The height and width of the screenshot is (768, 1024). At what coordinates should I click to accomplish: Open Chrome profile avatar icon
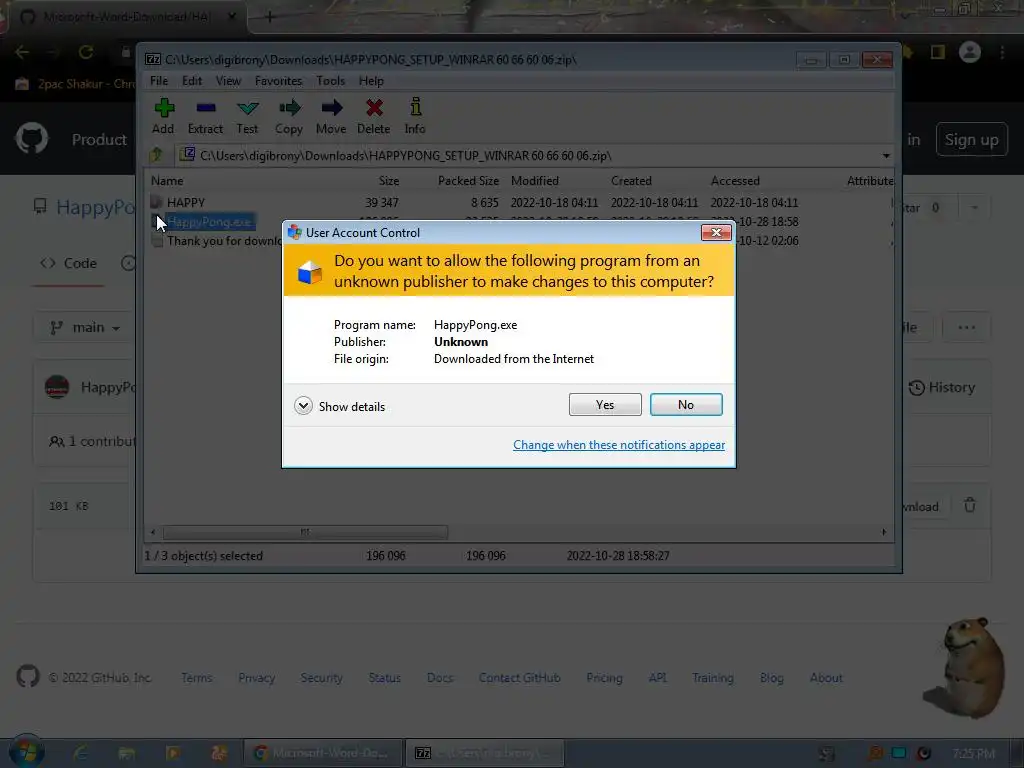[970, 52]
